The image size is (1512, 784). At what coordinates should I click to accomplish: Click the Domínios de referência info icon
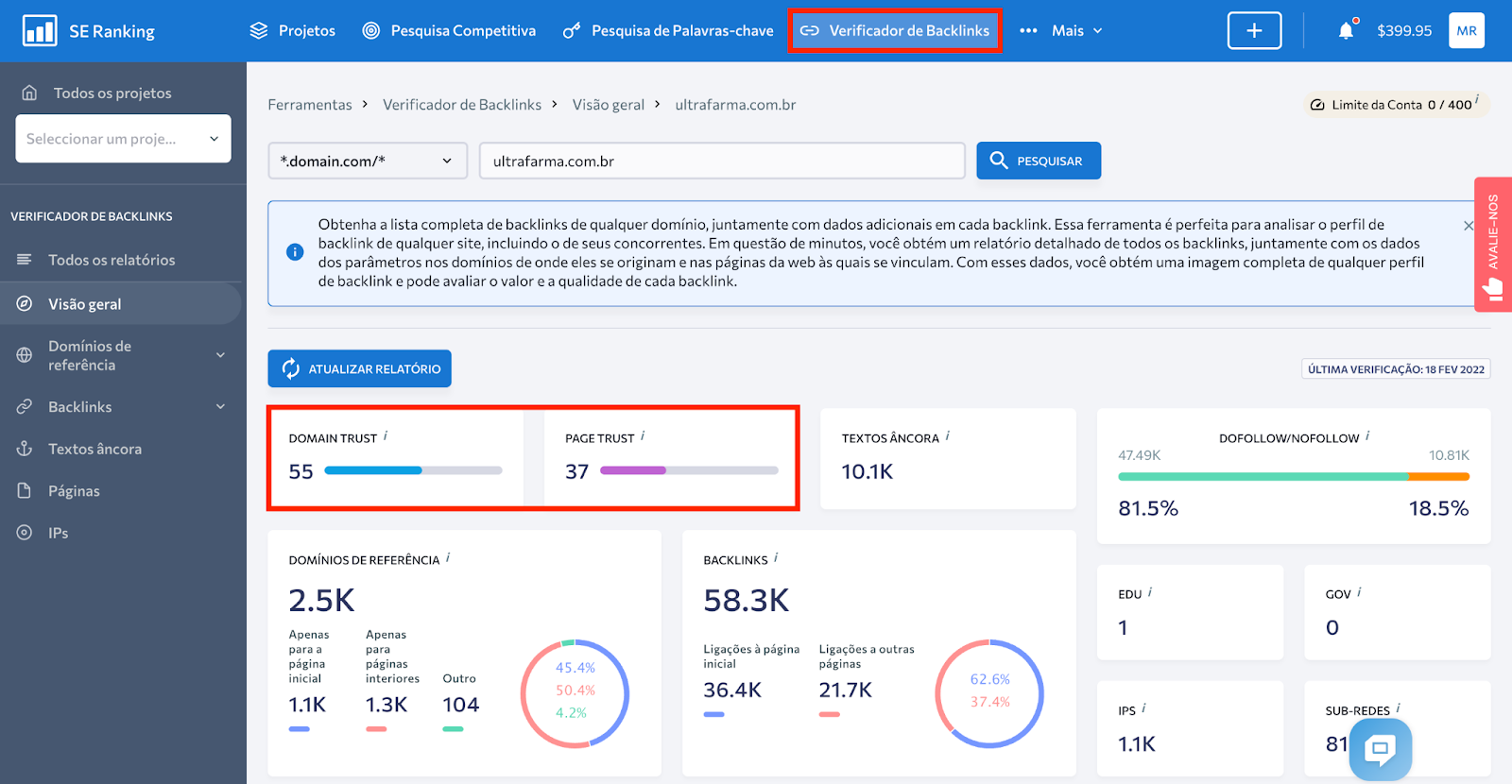pos(448,557)
